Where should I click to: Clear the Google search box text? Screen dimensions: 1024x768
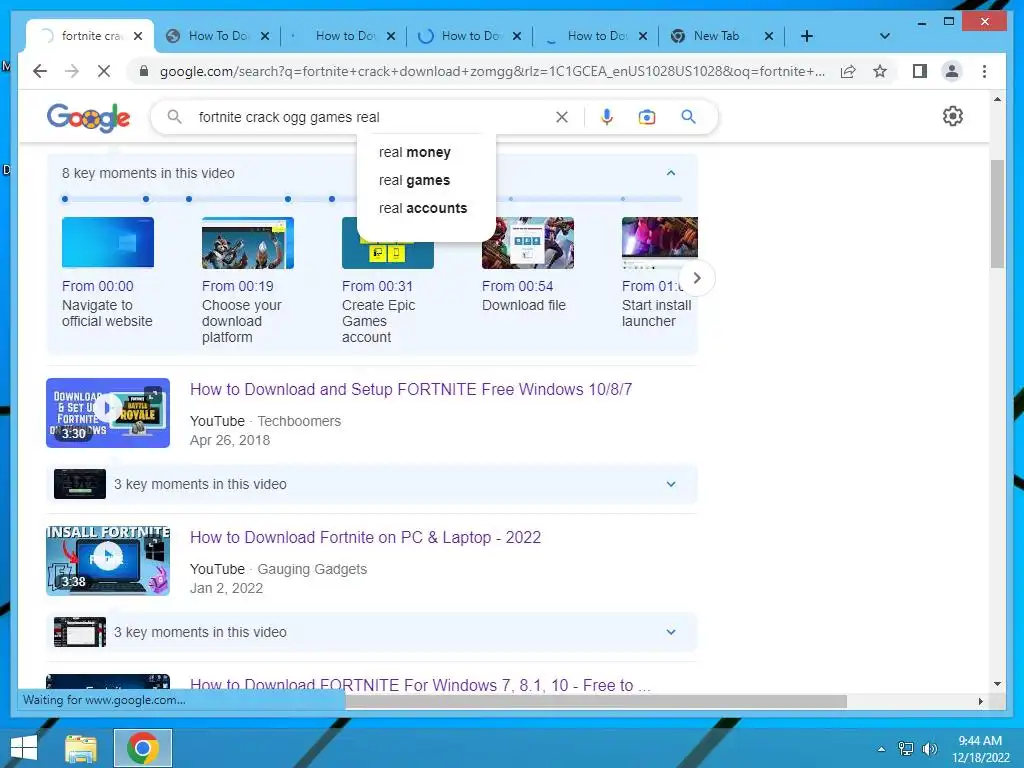[562, 117]
